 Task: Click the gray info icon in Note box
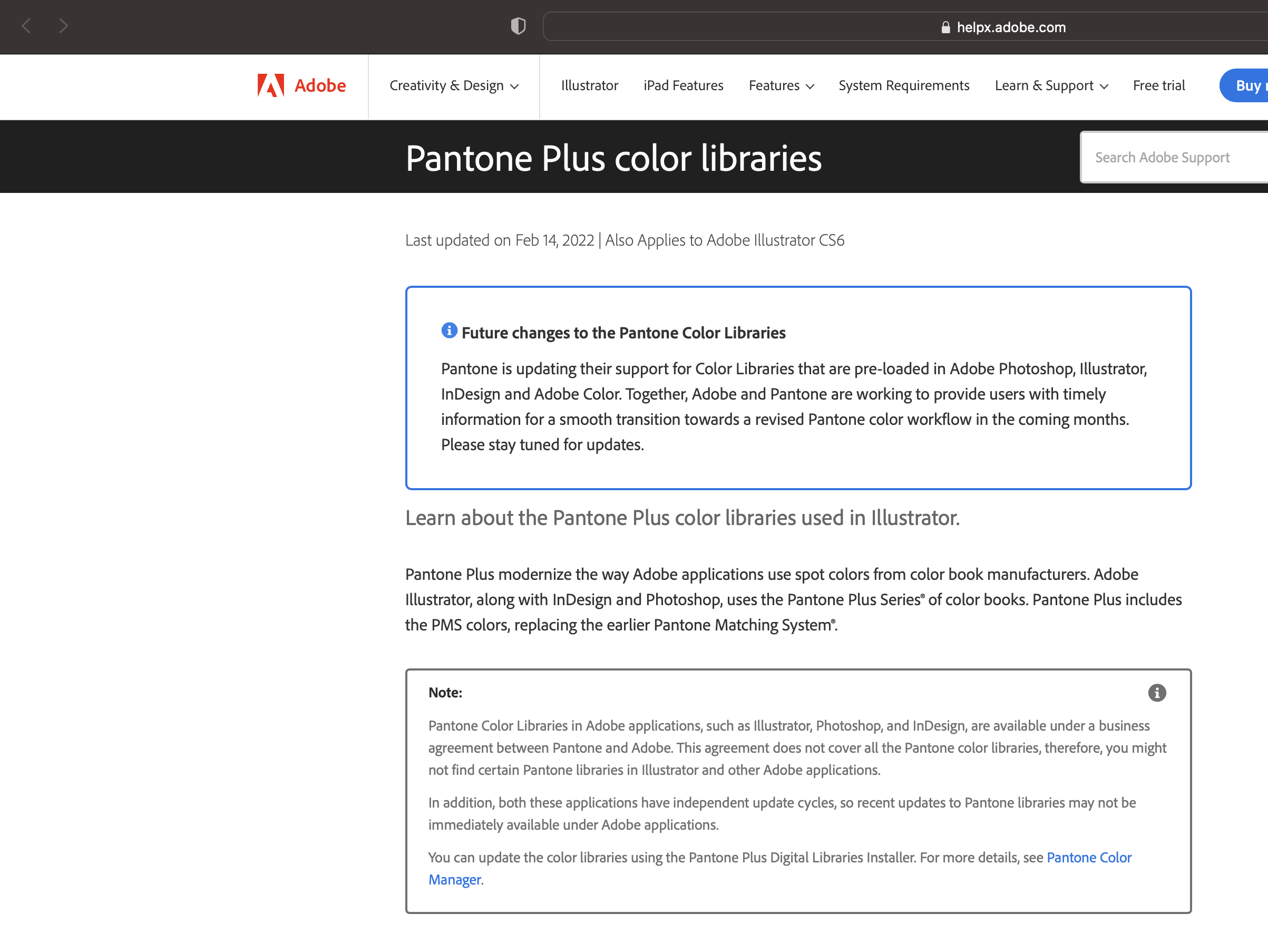click(x=1157, y=693)
